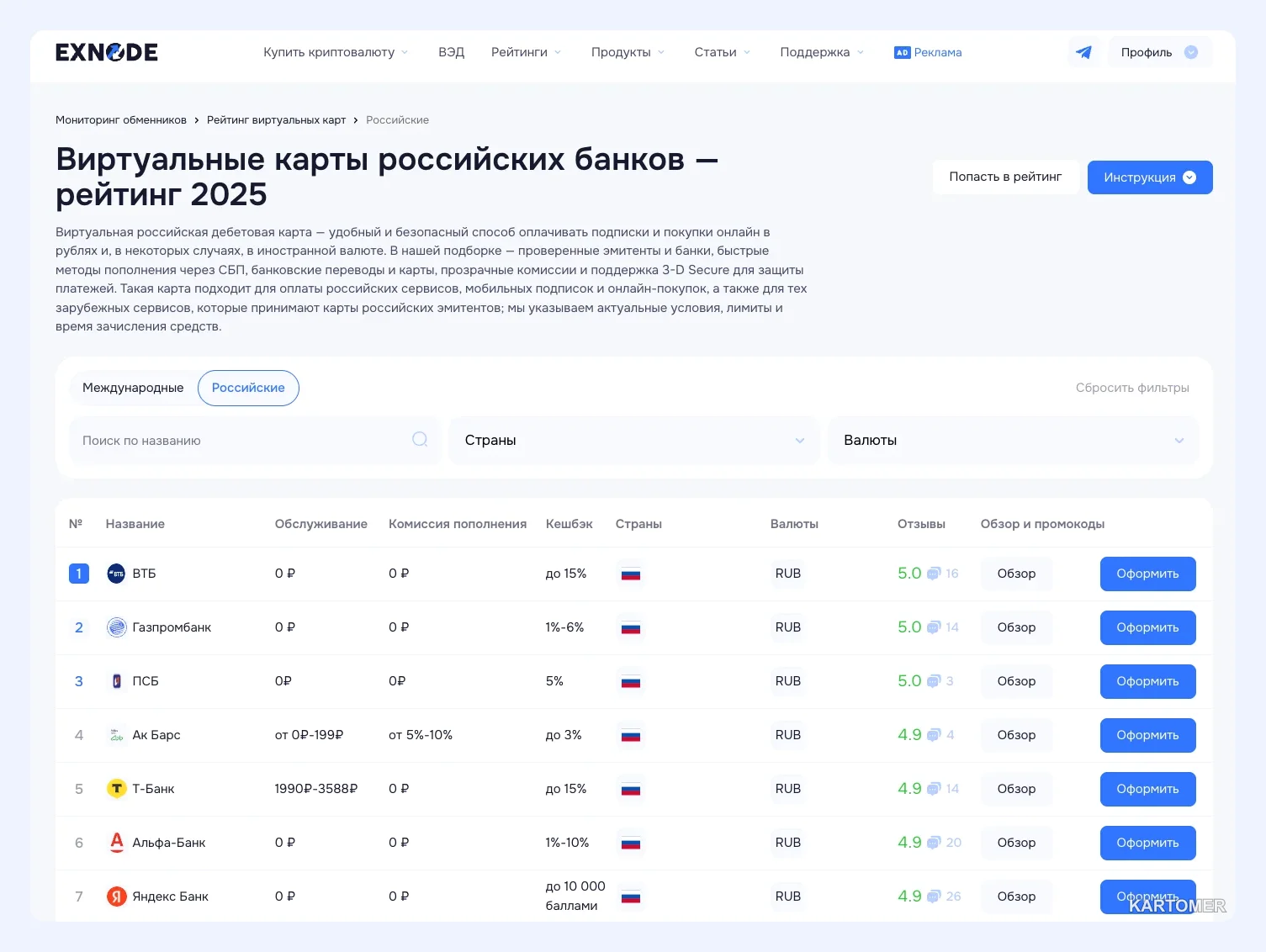Viewport: 1266px width, 952px height.
Task: Click the Russian flag in Т-Банк row
Action: coord(631,790)
